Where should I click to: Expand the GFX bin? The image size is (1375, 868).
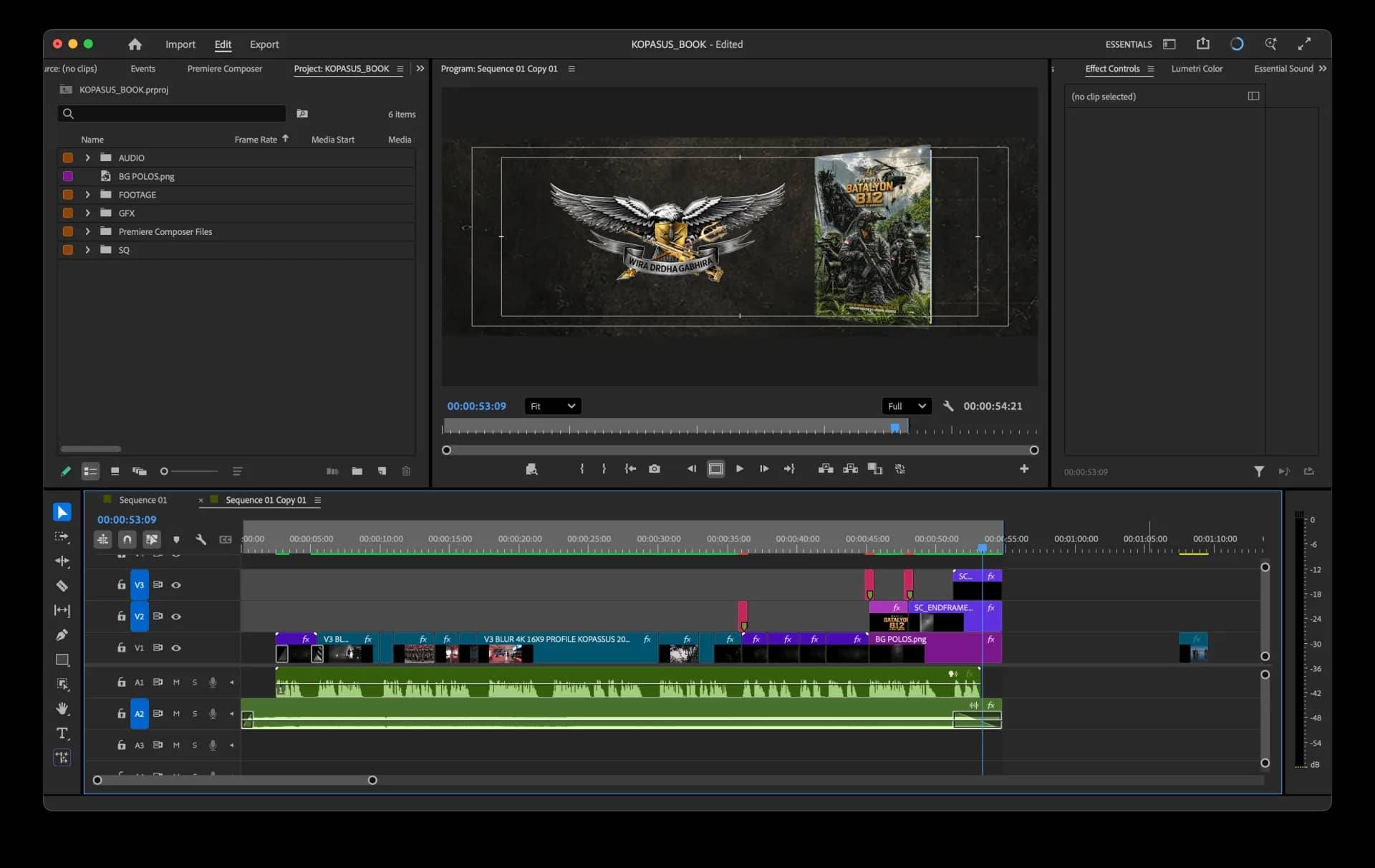click(x=87, y=213)
